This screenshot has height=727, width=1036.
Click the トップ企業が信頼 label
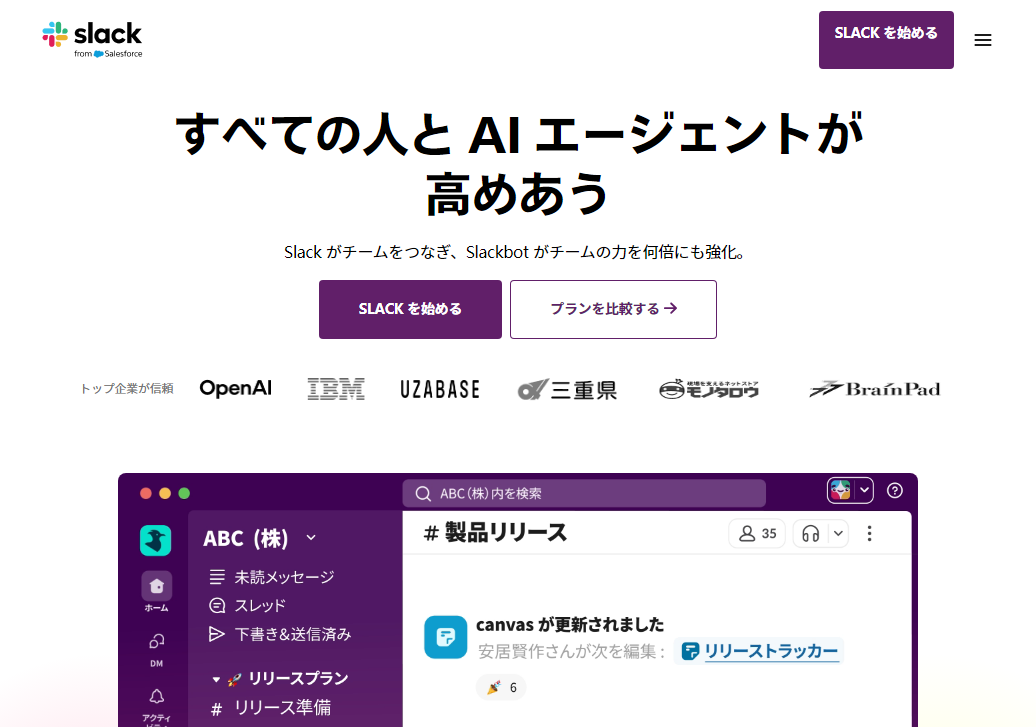click(127, 389)
